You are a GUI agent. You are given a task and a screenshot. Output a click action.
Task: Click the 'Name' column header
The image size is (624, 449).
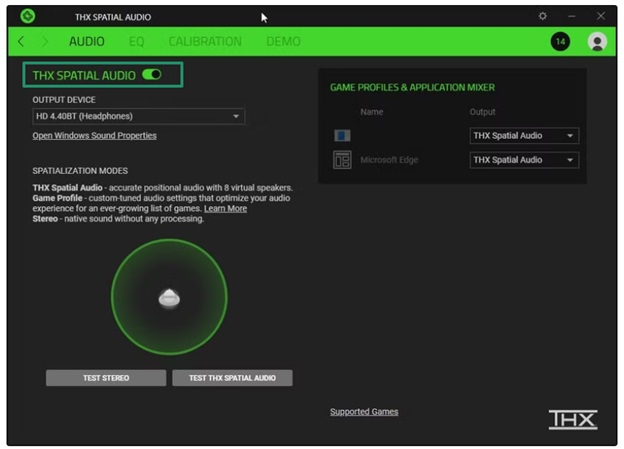point(372,112)
